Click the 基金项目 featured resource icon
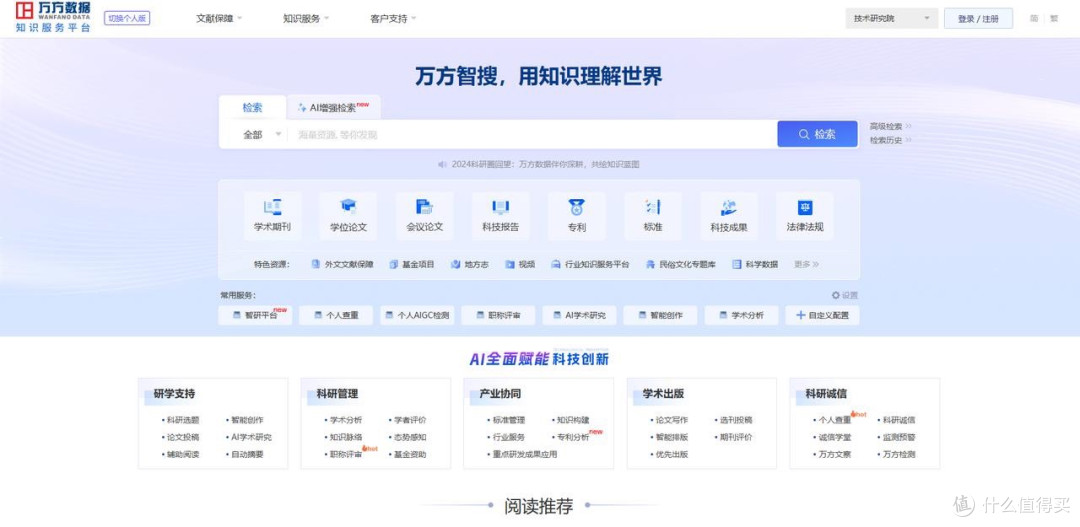The height and width of the screenshot is (527, 1080). pyautogui.click(x=394, y=264)
